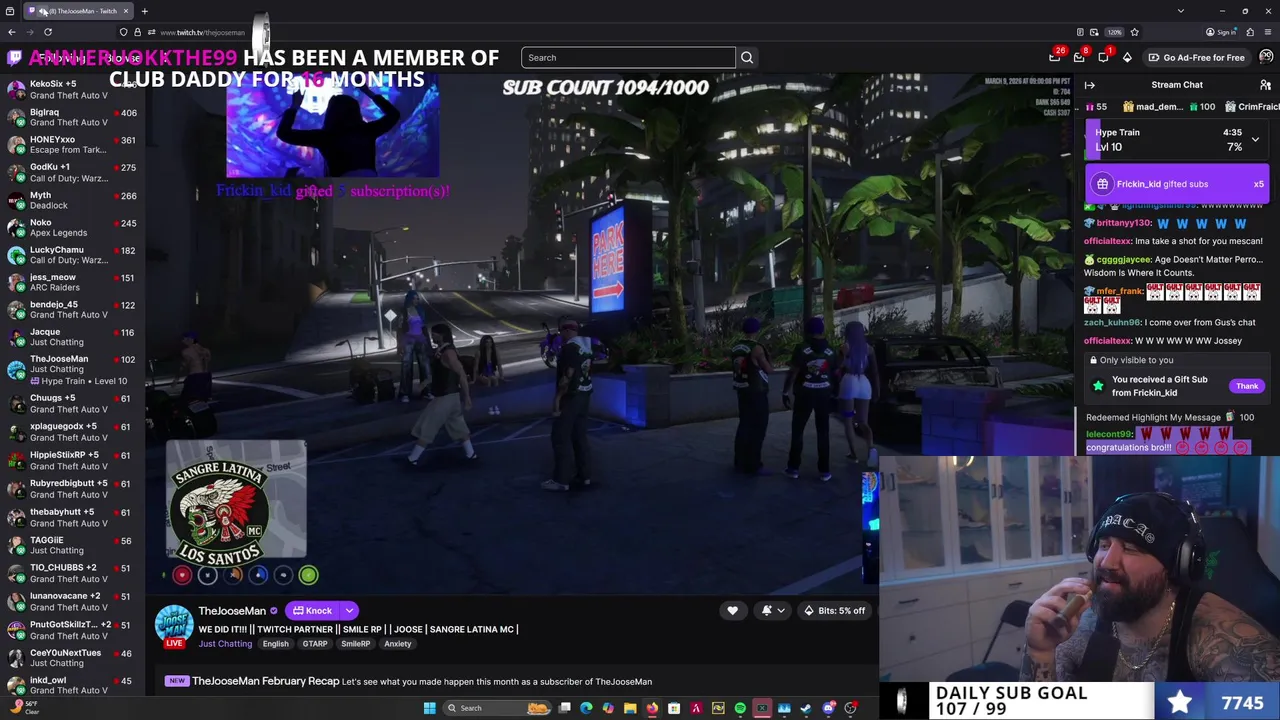Viewport: 1280px width, 720px height.
Task: Click the Knock button
Action: pyautogui.click(x=312, y=610)
